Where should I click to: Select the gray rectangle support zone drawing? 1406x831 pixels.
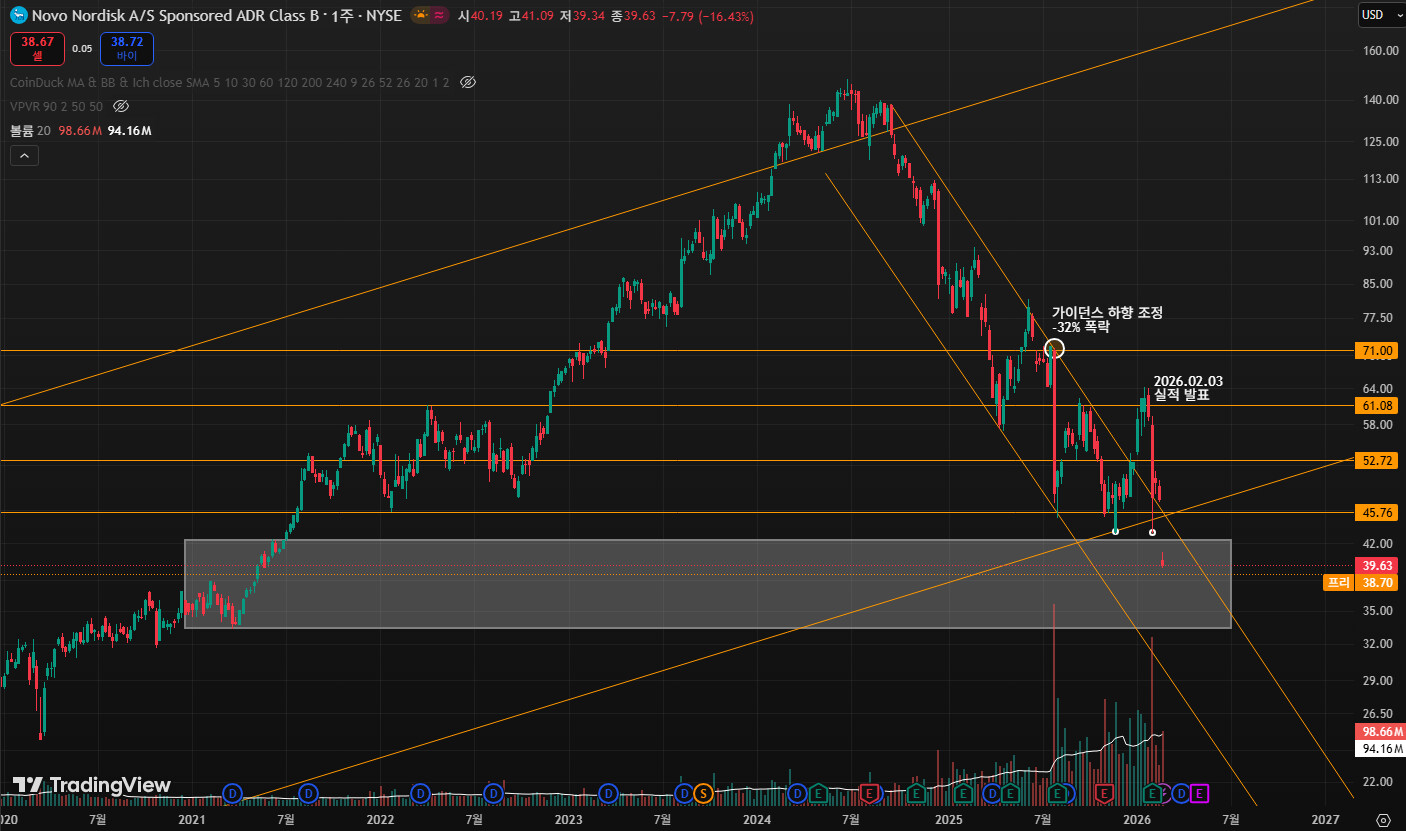coord(707,584)
